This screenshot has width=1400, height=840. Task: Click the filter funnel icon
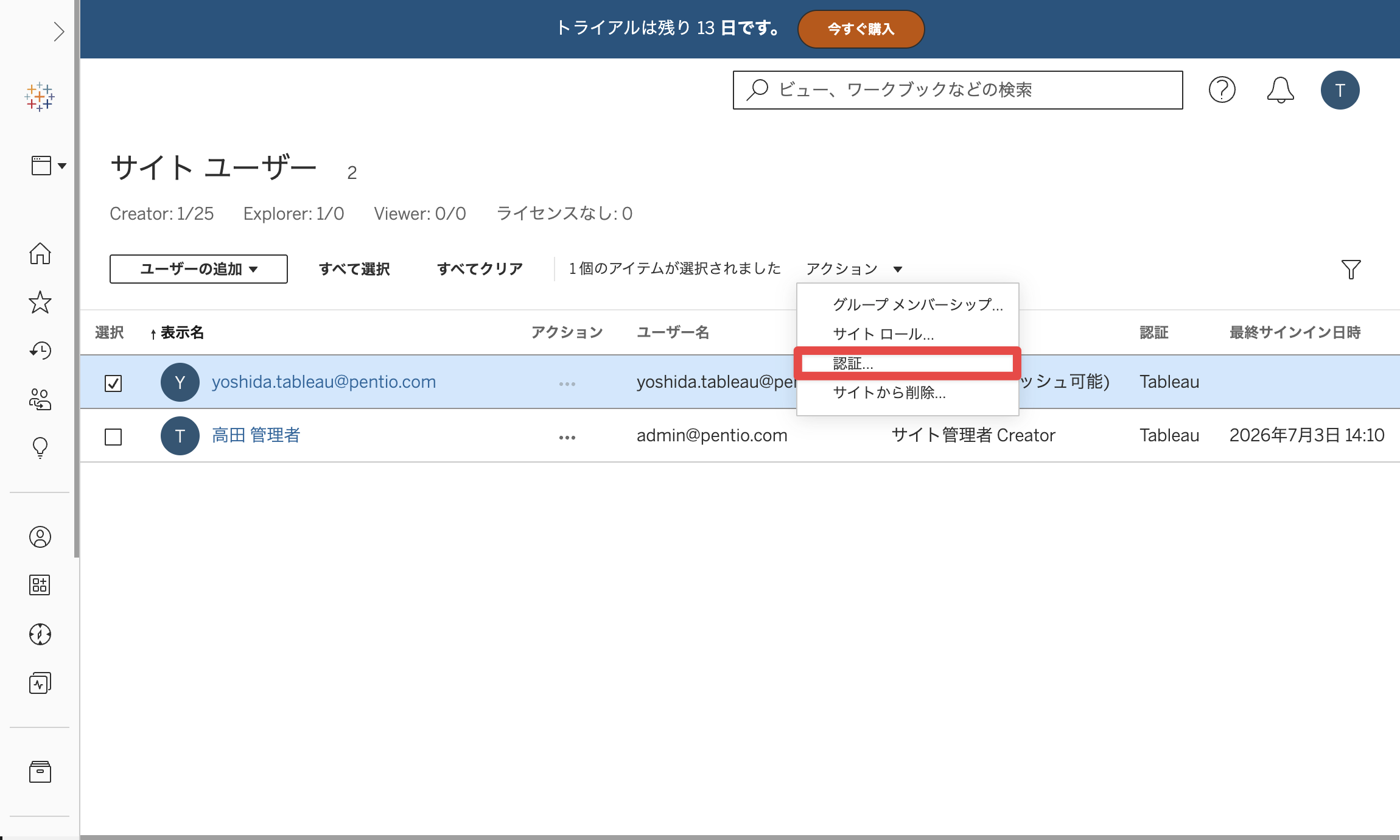(1351, 269)
